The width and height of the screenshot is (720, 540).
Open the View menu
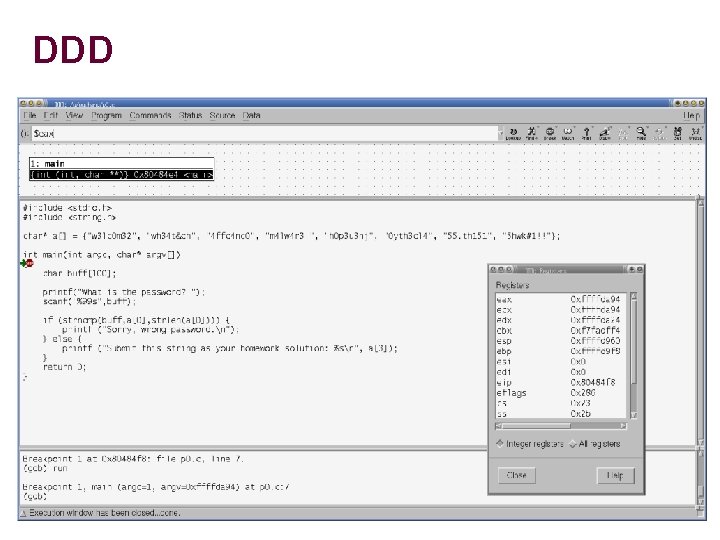(x=74, y=115)
